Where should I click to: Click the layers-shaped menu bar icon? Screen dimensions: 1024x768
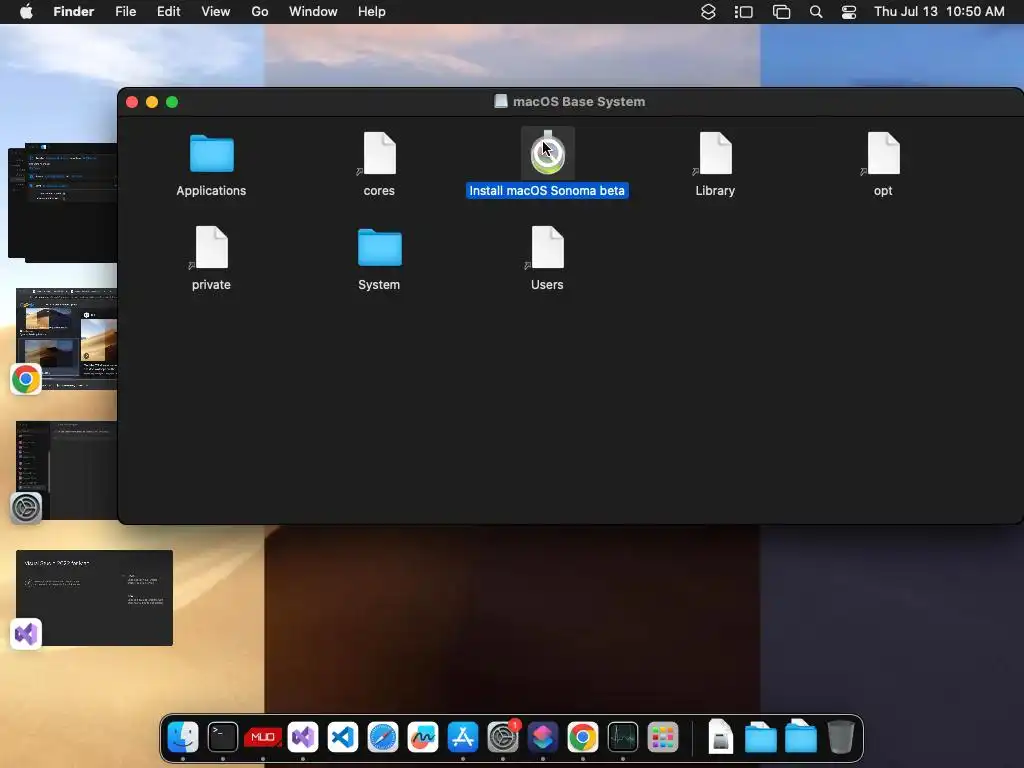pyautogui.click(x=709, y=12)
